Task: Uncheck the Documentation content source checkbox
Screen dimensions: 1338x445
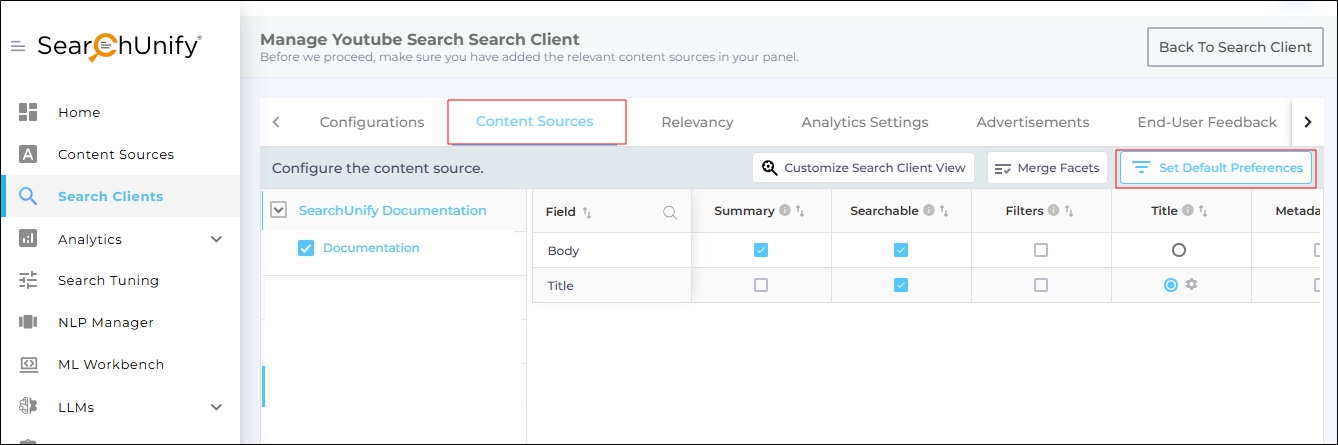Action: click(306, 248)
